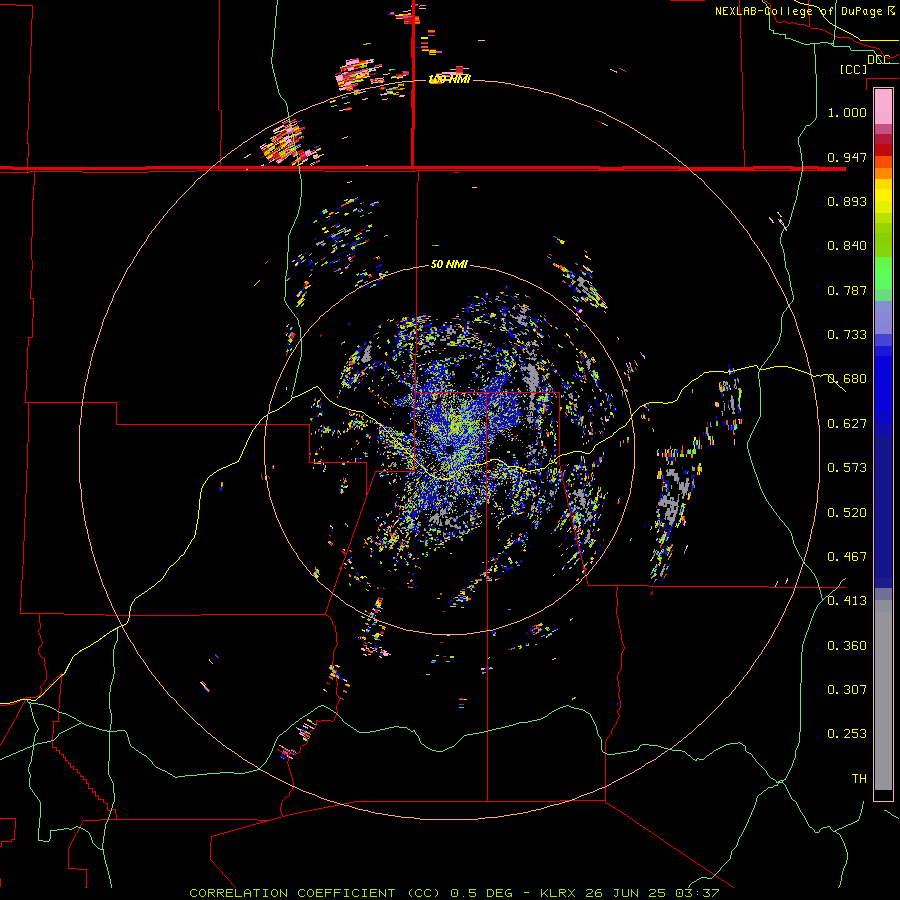The height and width of the screenshot is (900, 900).
Task: Pick the pink segment at the top of the colorbar
Action: click(883, 107)
